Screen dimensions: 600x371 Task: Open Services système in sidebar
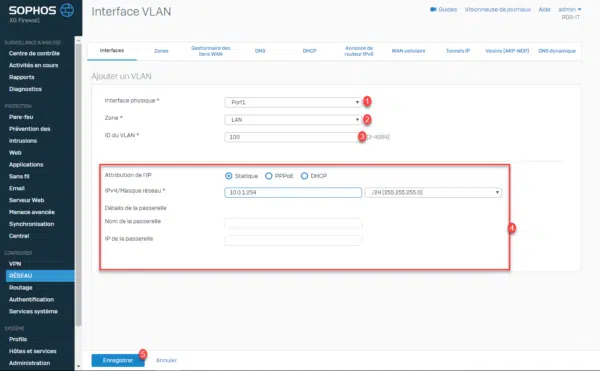pos(33,311)
